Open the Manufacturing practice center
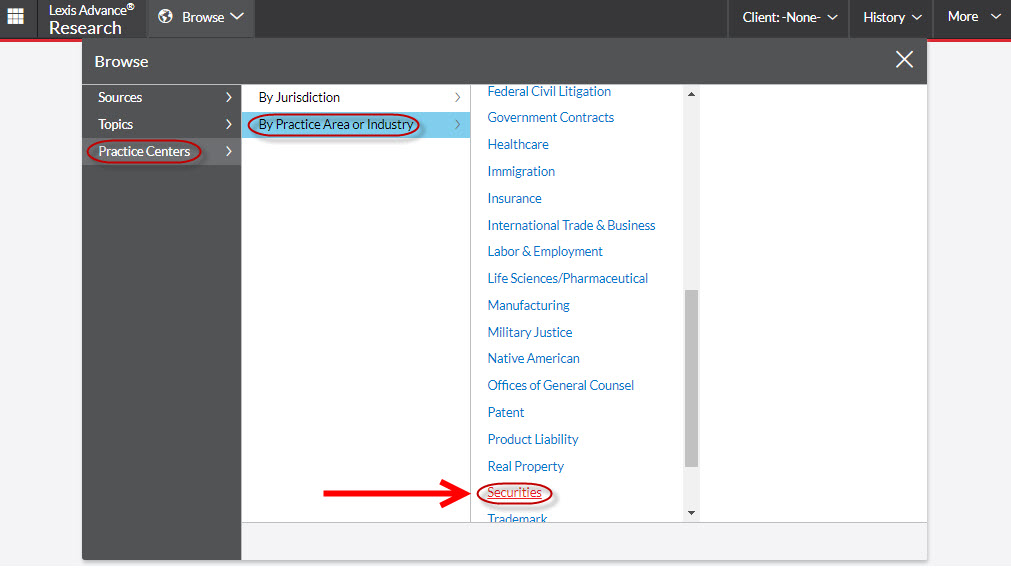1011x571 pixels. tap(529, 305)
